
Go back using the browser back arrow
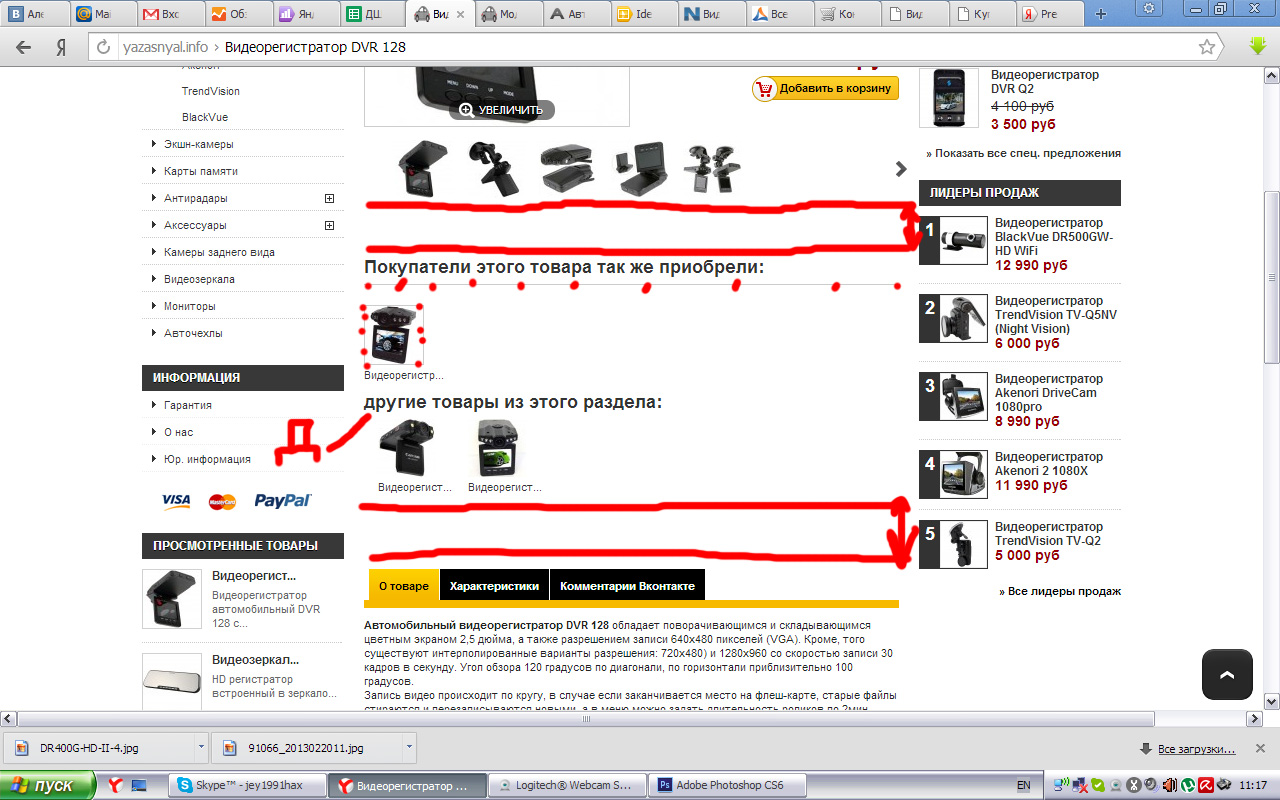click(24, 47)
